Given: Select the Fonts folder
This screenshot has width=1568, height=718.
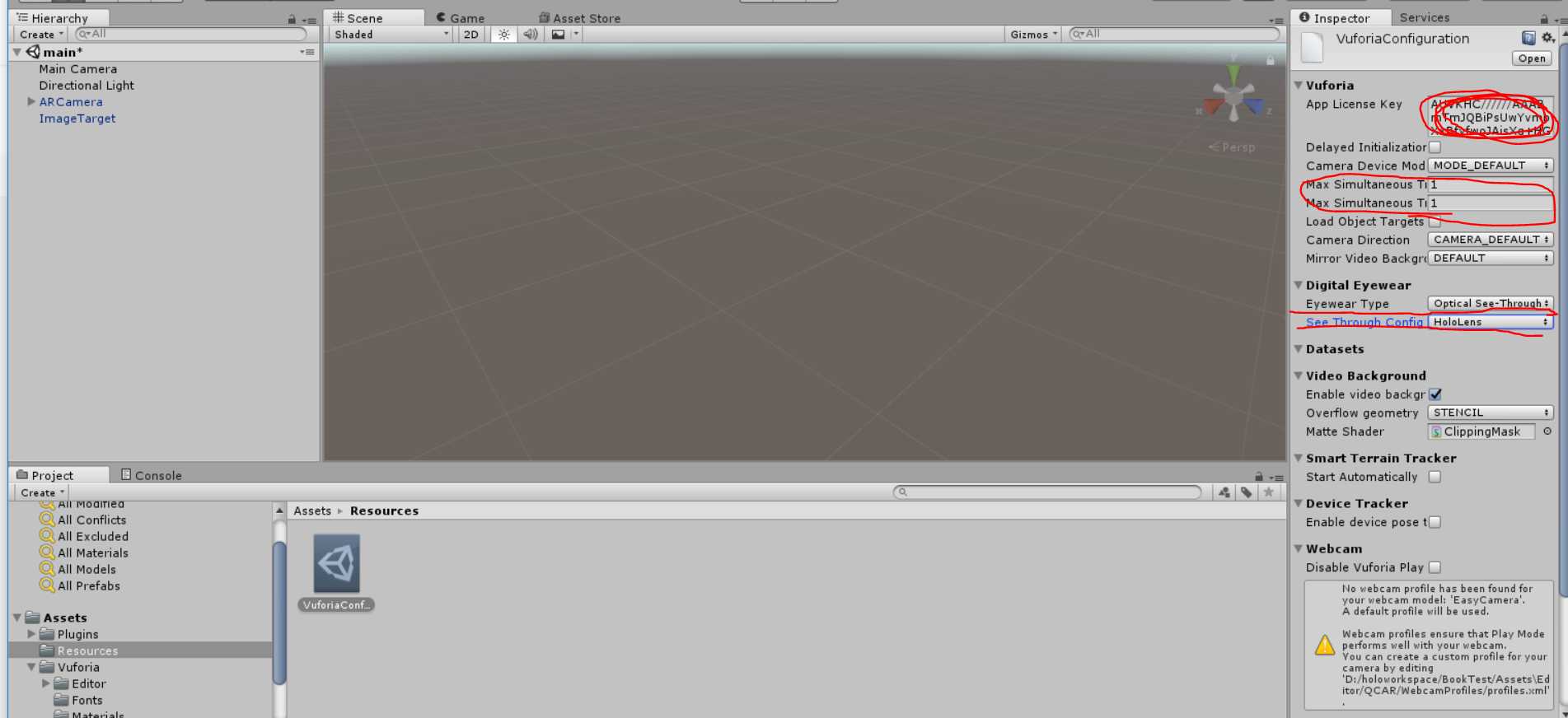Looking at the screenshot, I should pyautogui.click(x=87, y=700).
